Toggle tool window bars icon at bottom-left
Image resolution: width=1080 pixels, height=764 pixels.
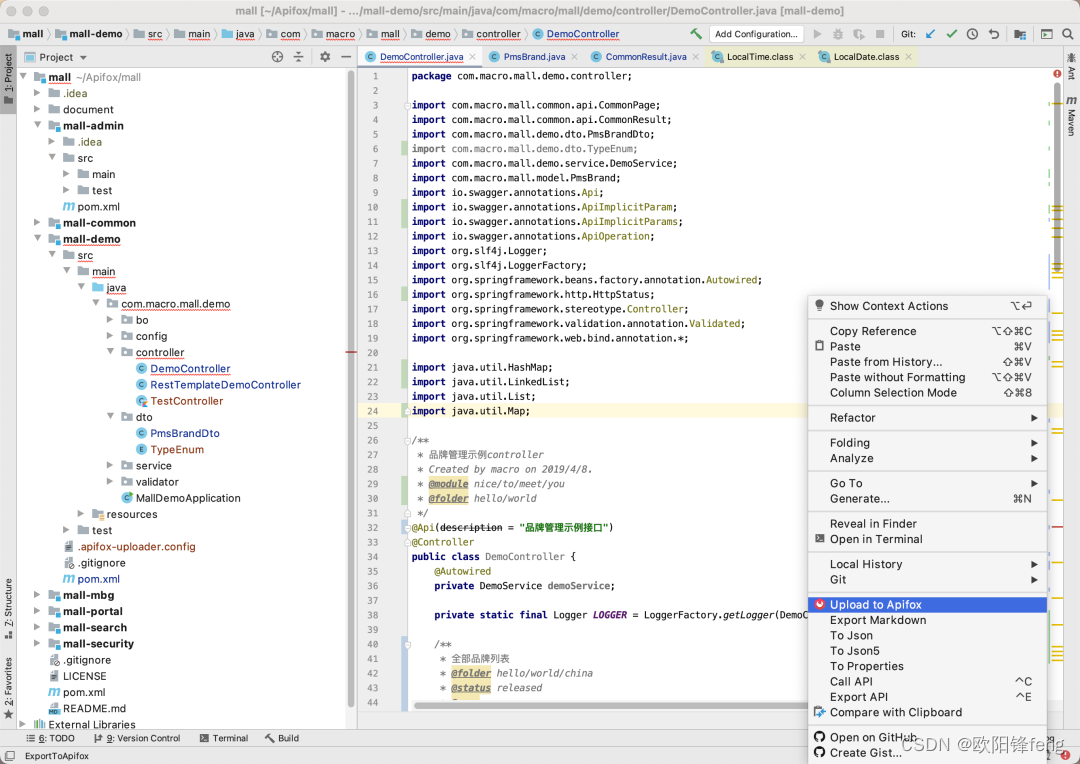point(10,756)
